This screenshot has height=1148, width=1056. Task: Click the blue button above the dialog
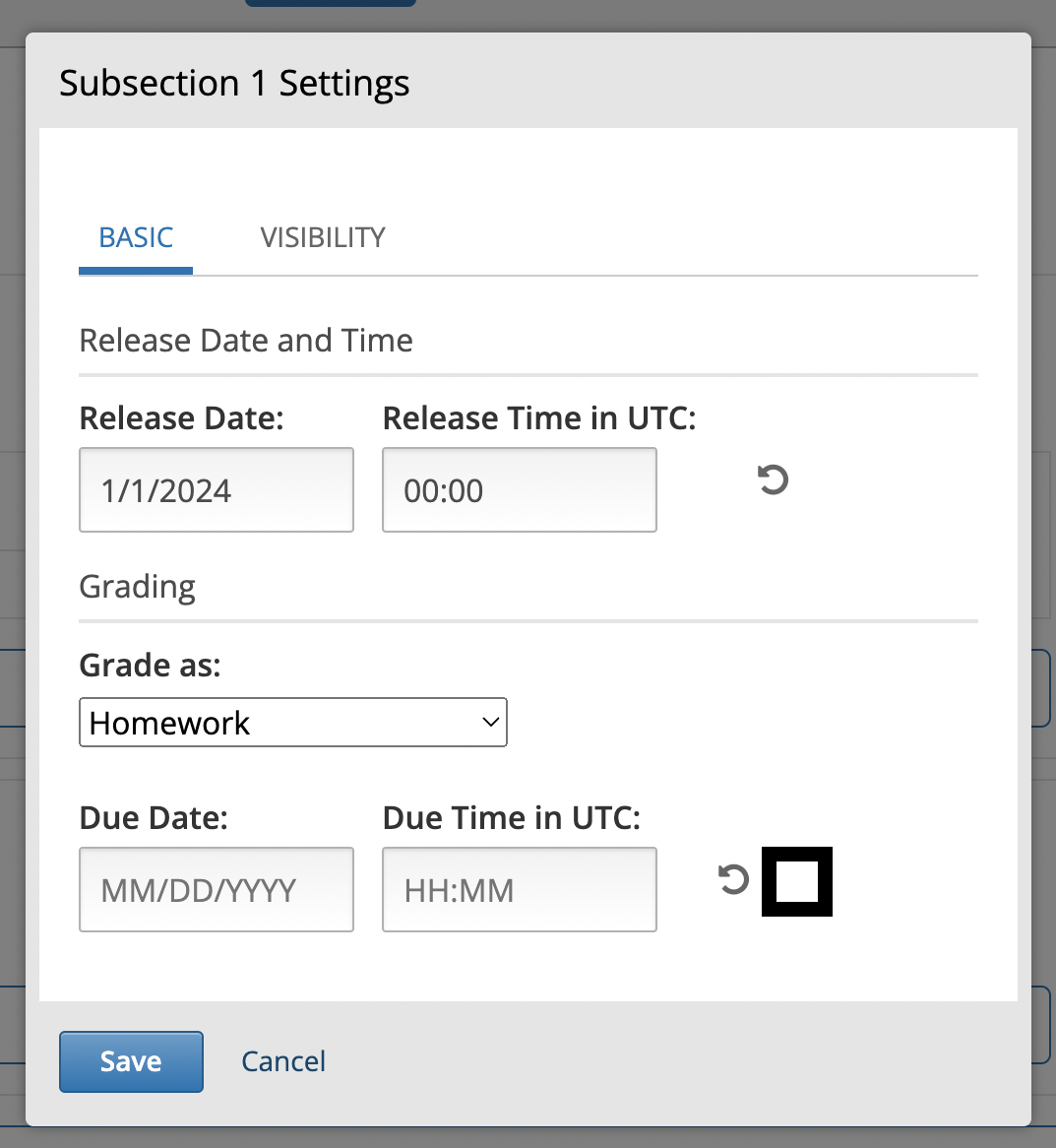tap(330, 3)
